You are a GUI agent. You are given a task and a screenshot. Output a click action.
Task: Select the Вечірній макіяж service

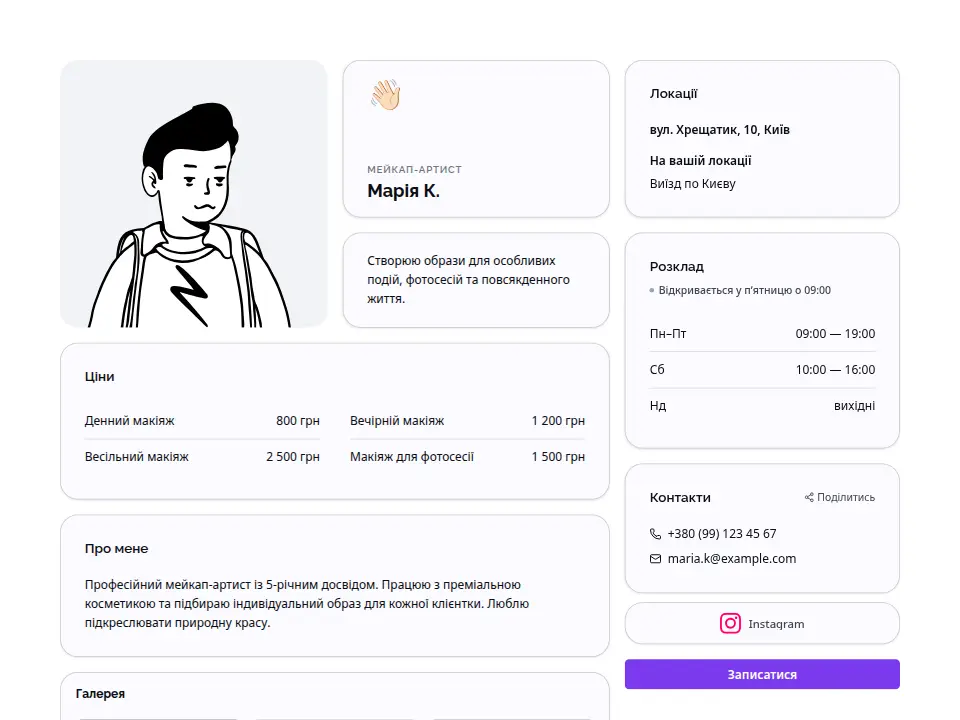[397, 421]
